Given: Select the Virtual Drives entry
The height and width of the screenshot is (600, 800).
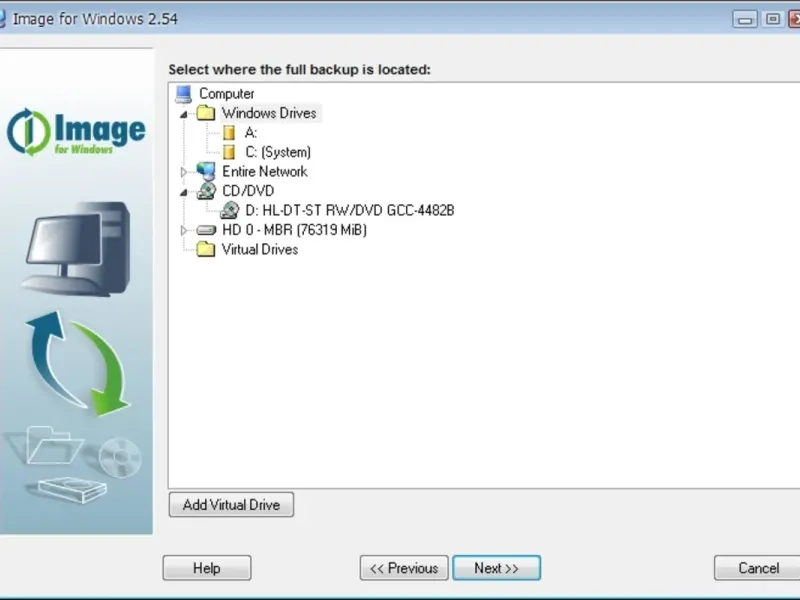Looking at the screenshot, I should point(260,249).
